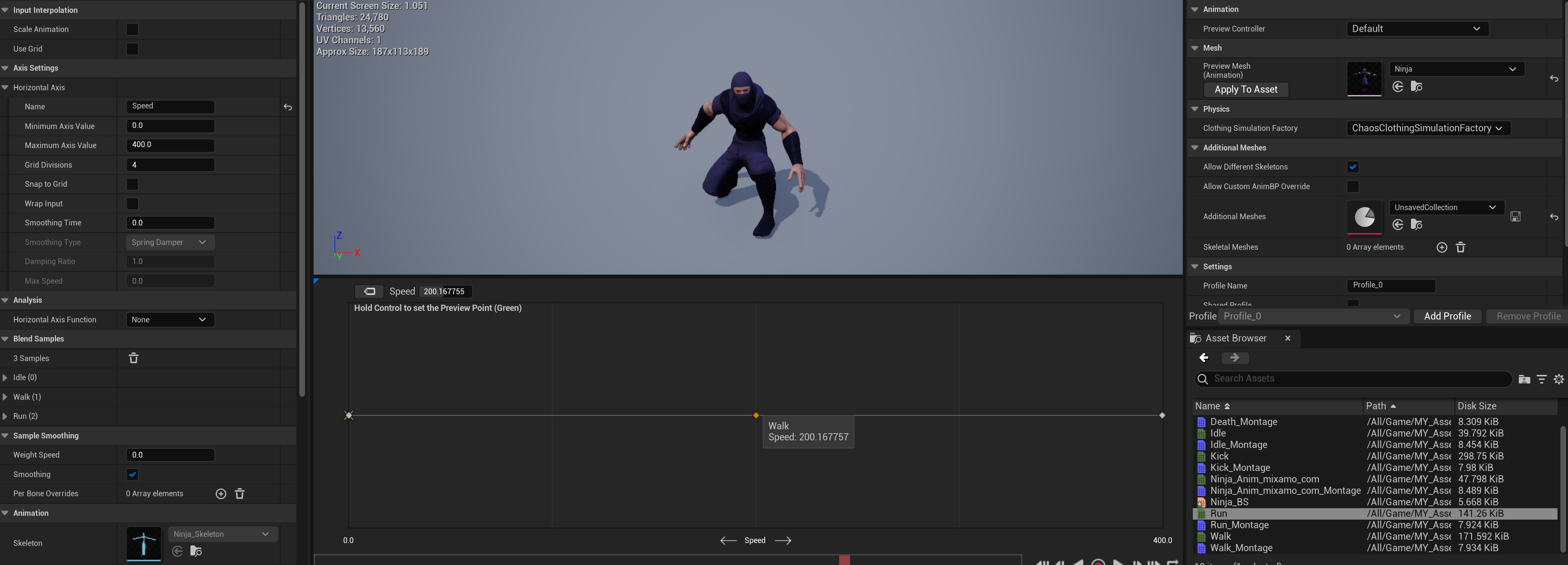Image resolution: width=1568 pixels, height=565 pixels.
Task: Click the Add Profile button
Action: 1447,316
